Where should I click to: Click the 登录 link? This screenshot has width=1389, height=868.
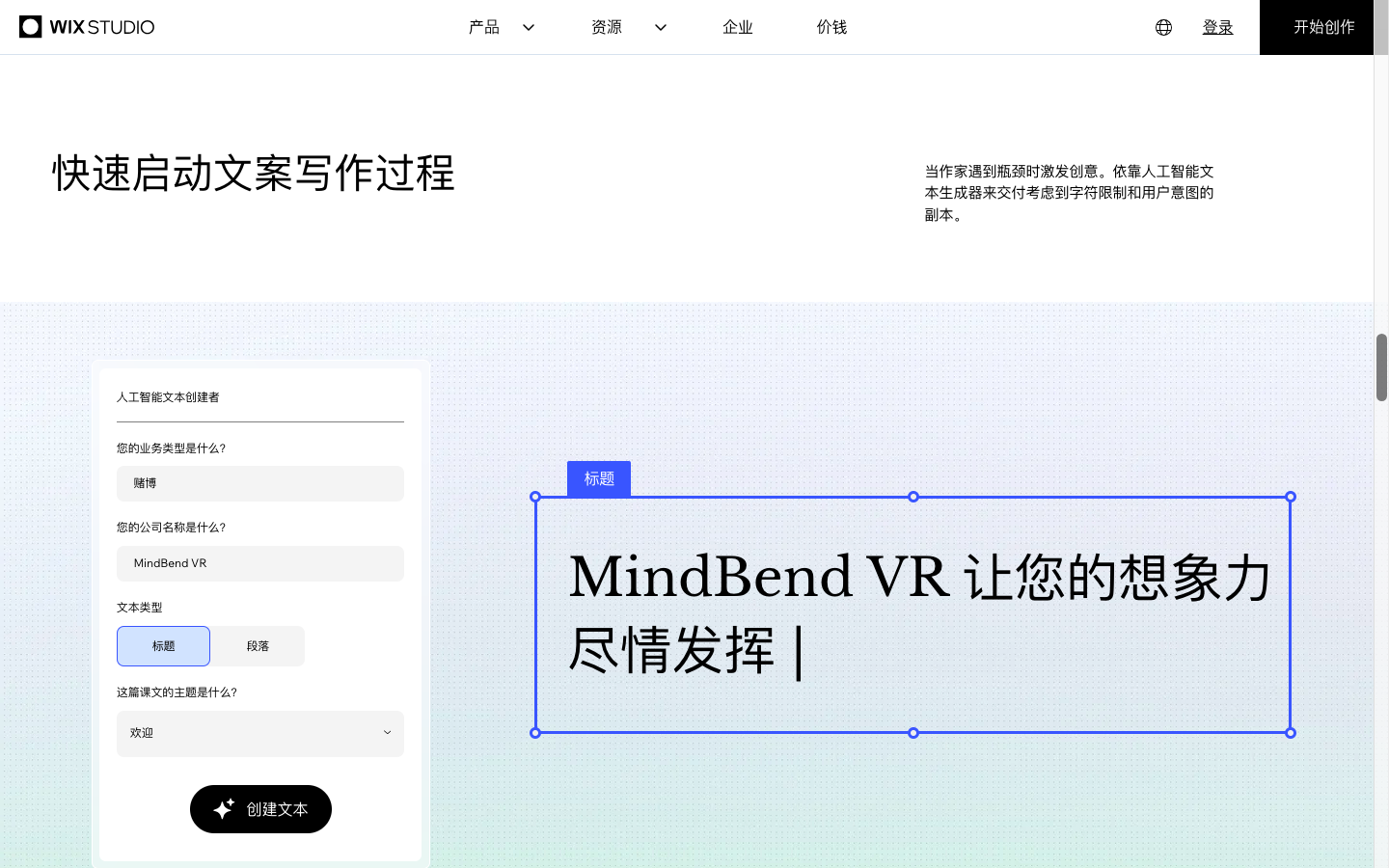click(1217, 27)
